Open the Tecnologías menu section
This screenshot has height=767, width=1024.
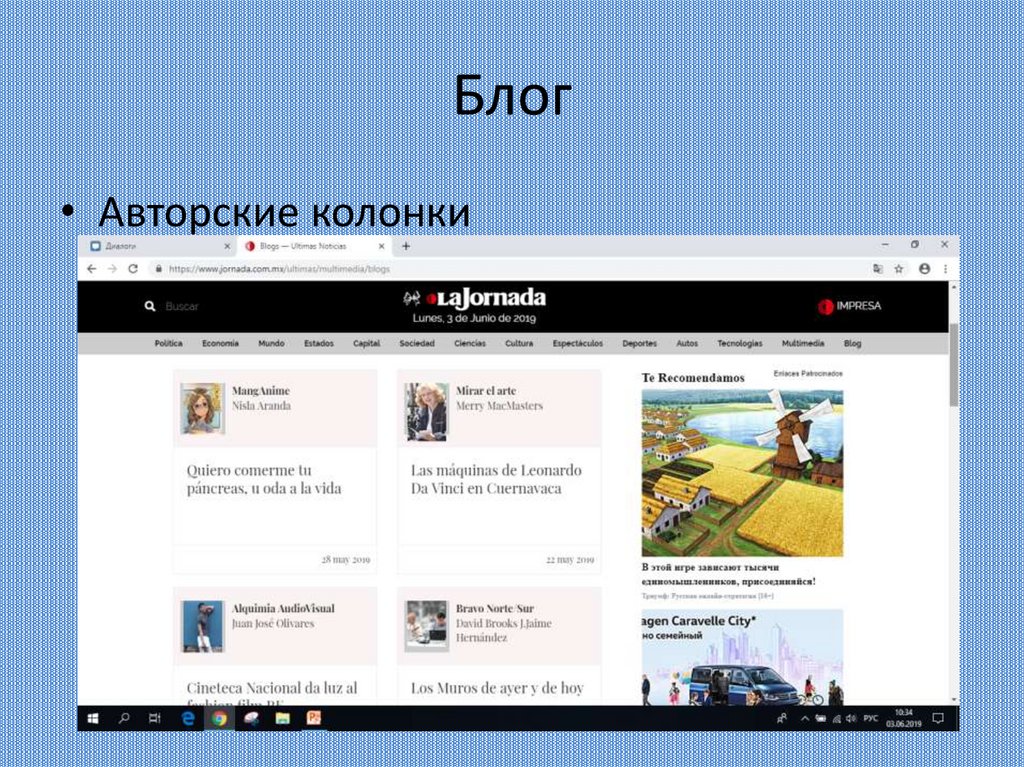click(739, 343)
